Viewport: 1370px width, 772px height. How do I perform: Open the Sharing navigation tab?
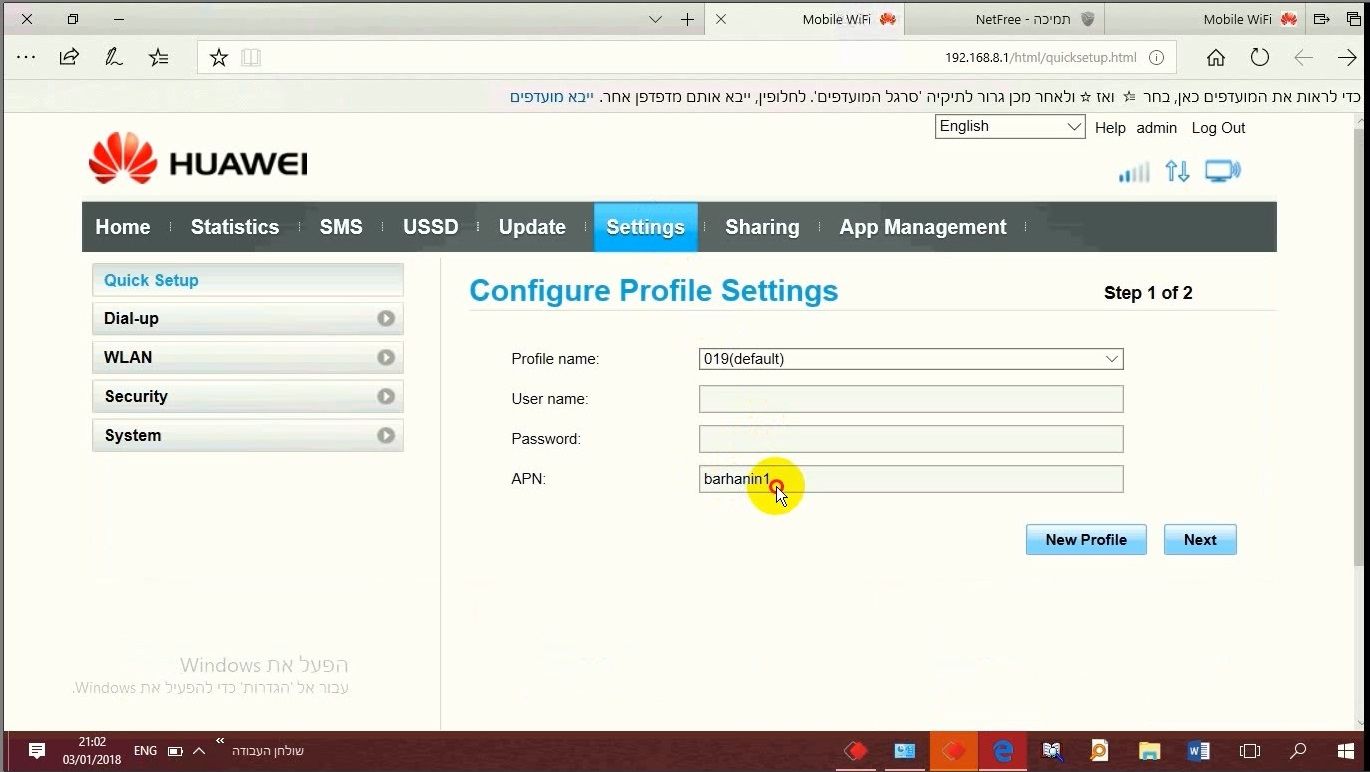click(x=762, y=227)
